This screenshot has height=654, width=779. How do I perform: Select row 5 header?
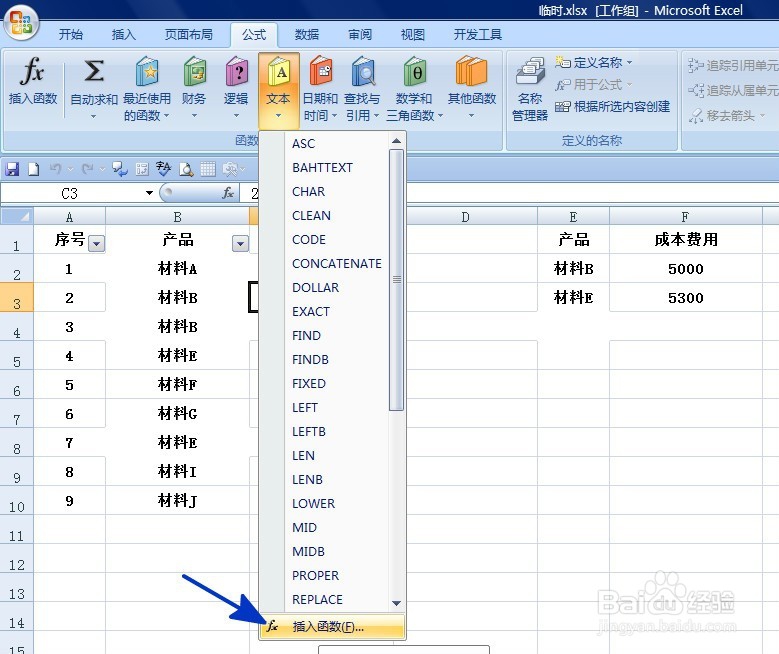coord(17,356)
